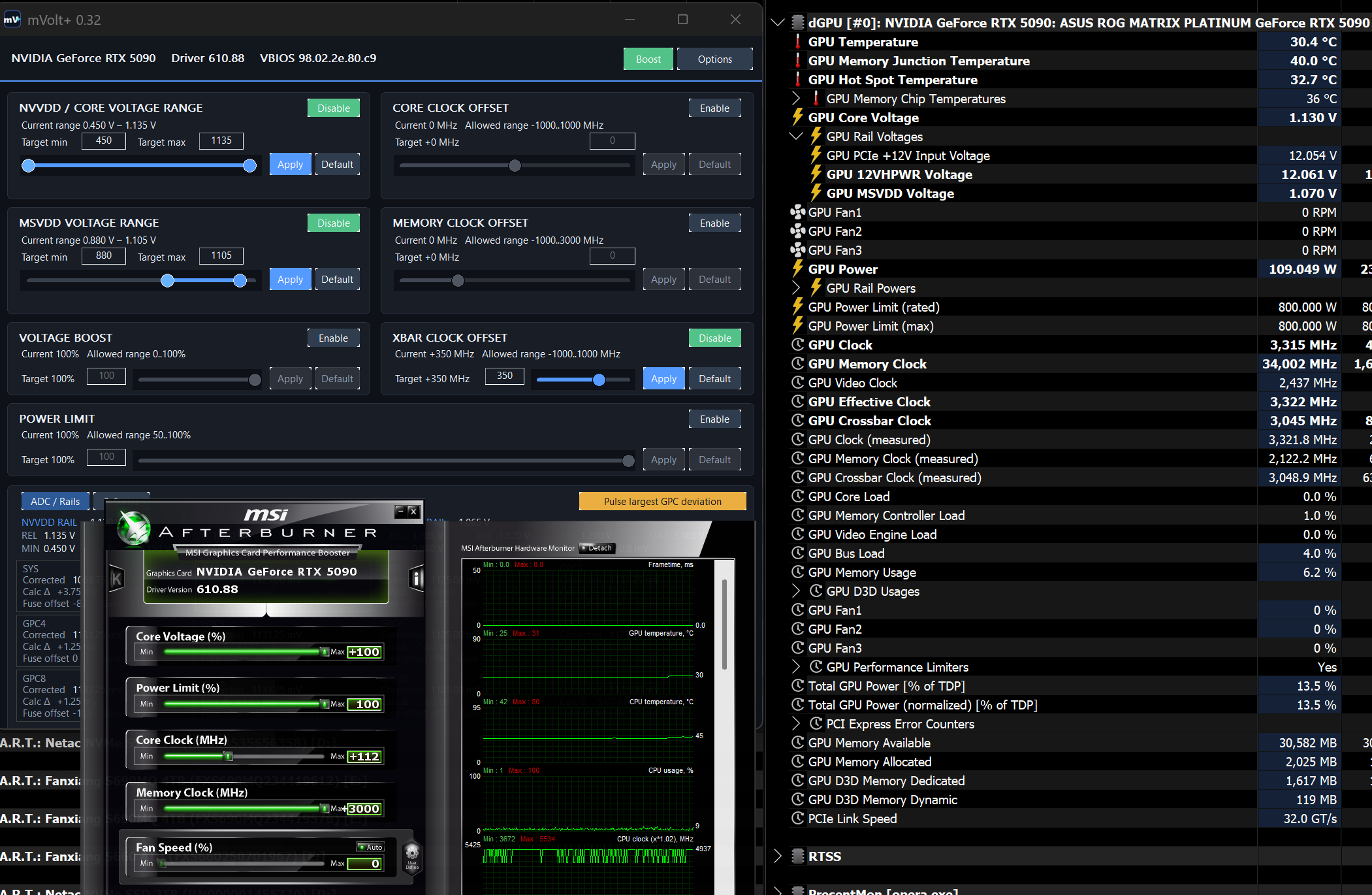Click the GPU Fan3 RPM fan icon
Image resolution: width=1372 pixels, height=895 pixels.
tap(797, 250)
